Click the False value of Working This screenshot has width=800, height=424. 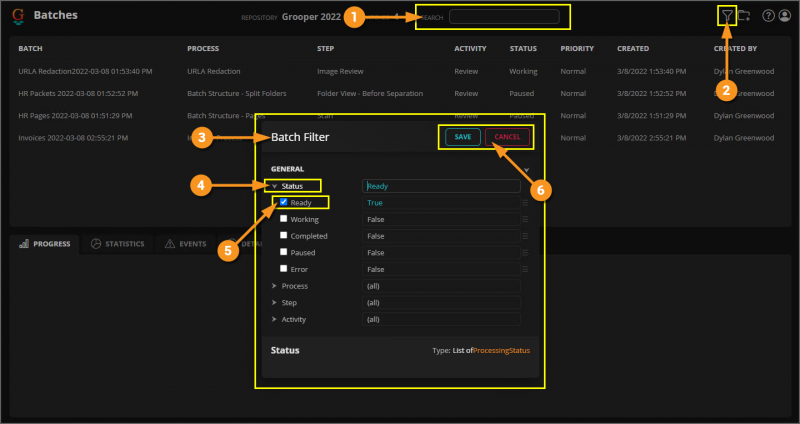pos(441,219)
